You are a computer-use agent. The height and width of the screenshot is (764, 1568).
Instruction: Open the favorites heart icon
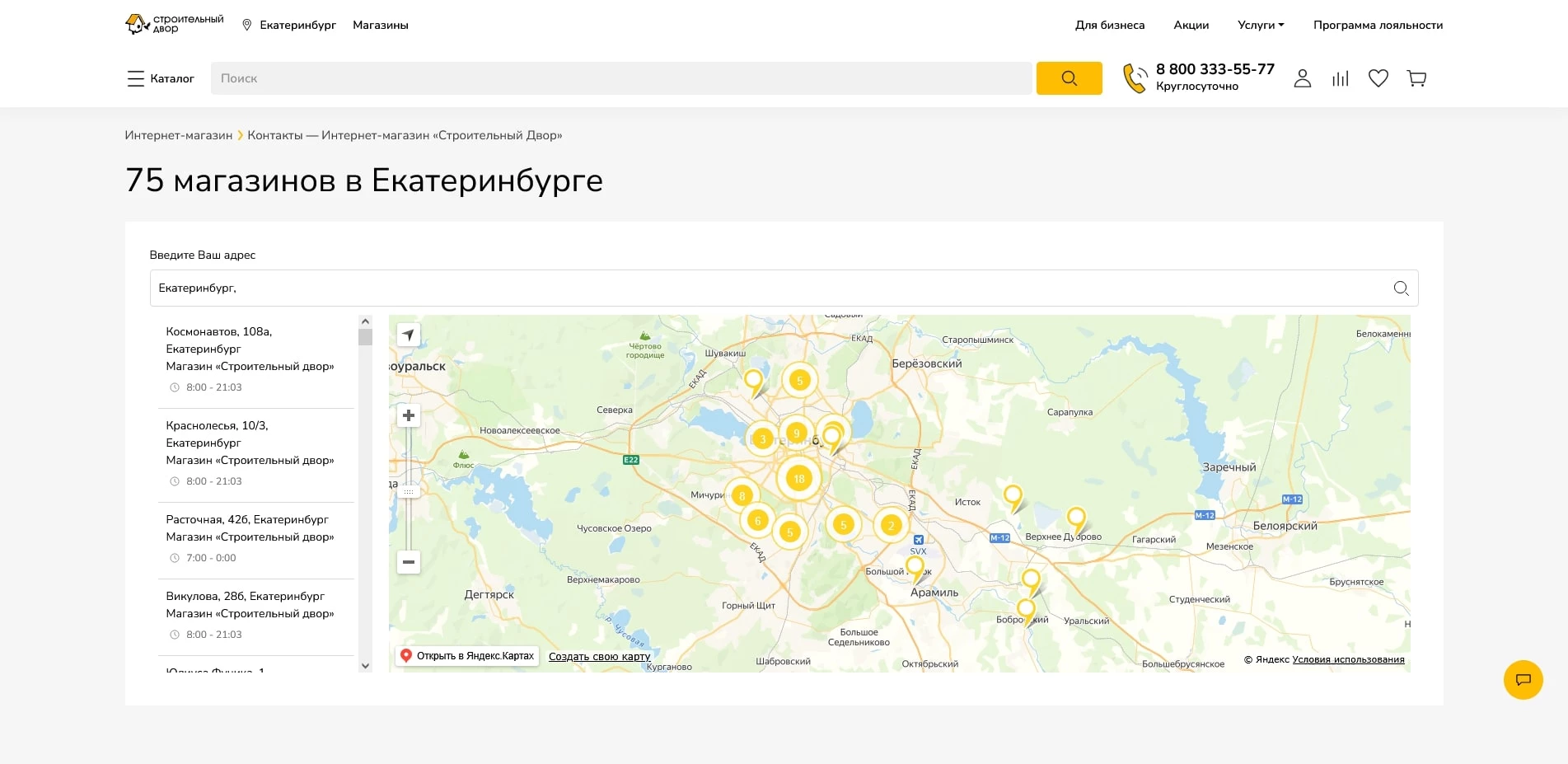click(x=1378, y=77)
